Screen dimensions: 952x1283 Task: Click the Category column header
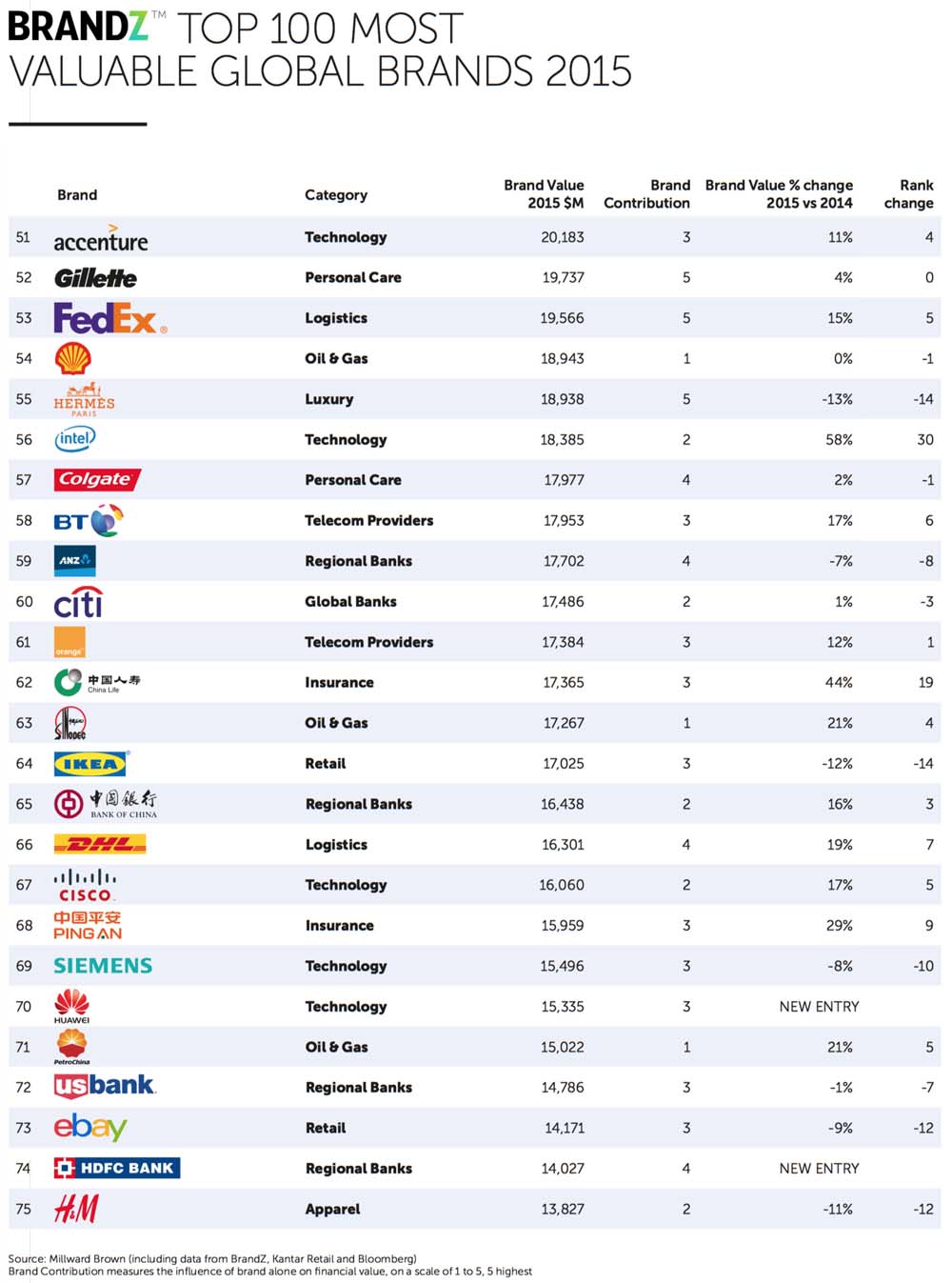point(335,195)
